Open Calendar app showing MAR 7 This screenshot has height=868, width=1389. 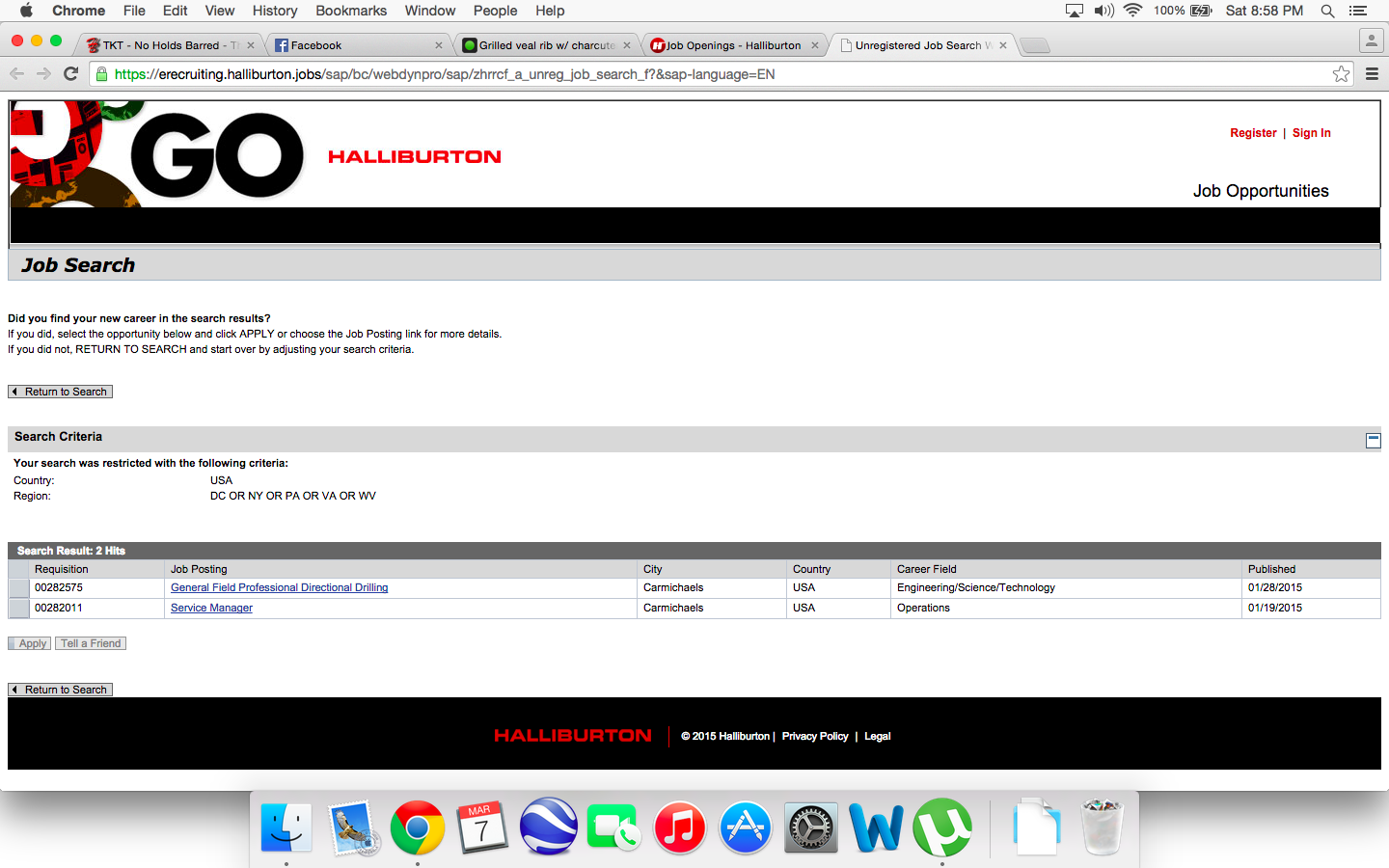(x=482, y=827)
